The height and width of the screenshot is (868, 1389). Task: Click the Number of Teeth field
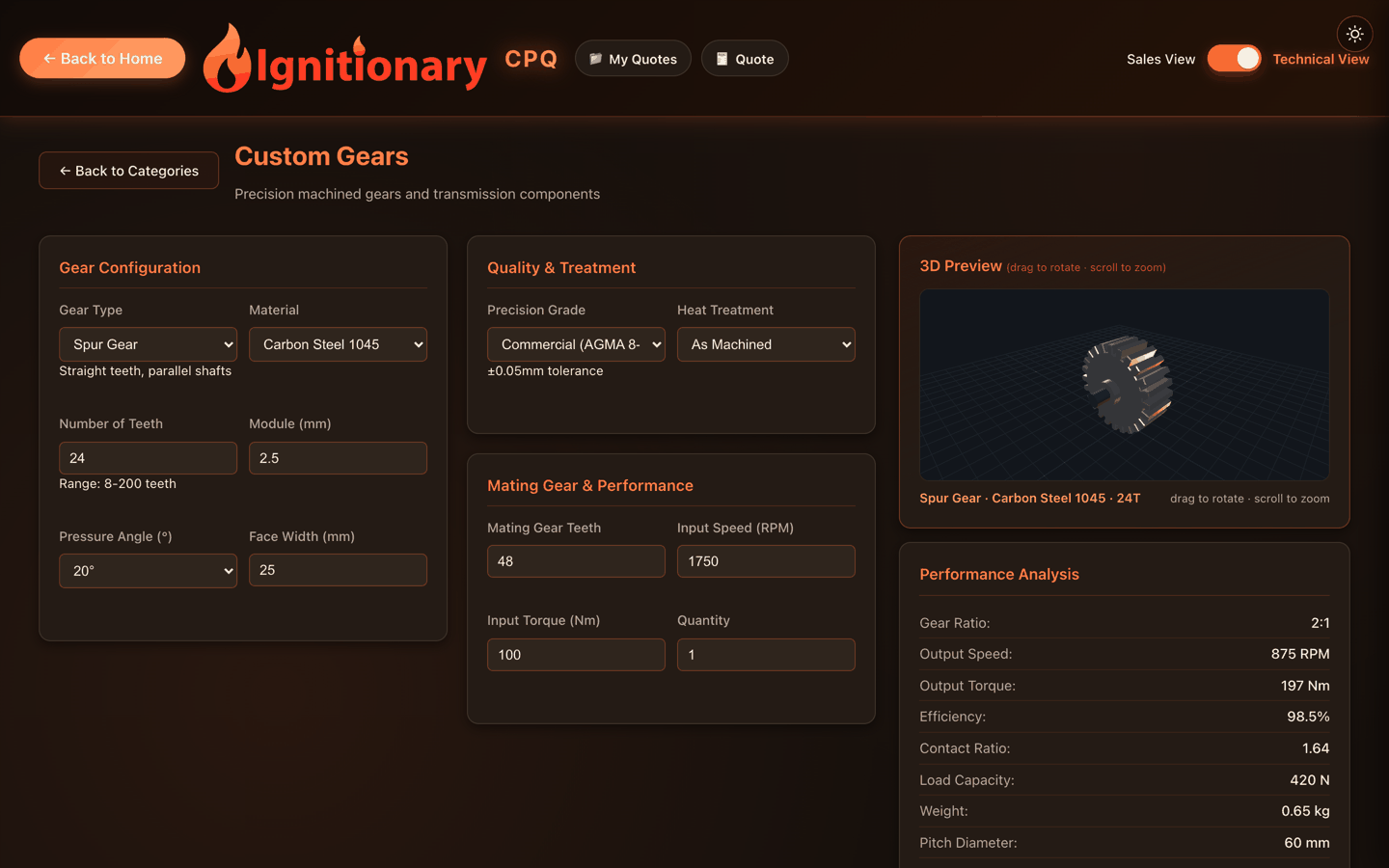[x=148, y=458]
